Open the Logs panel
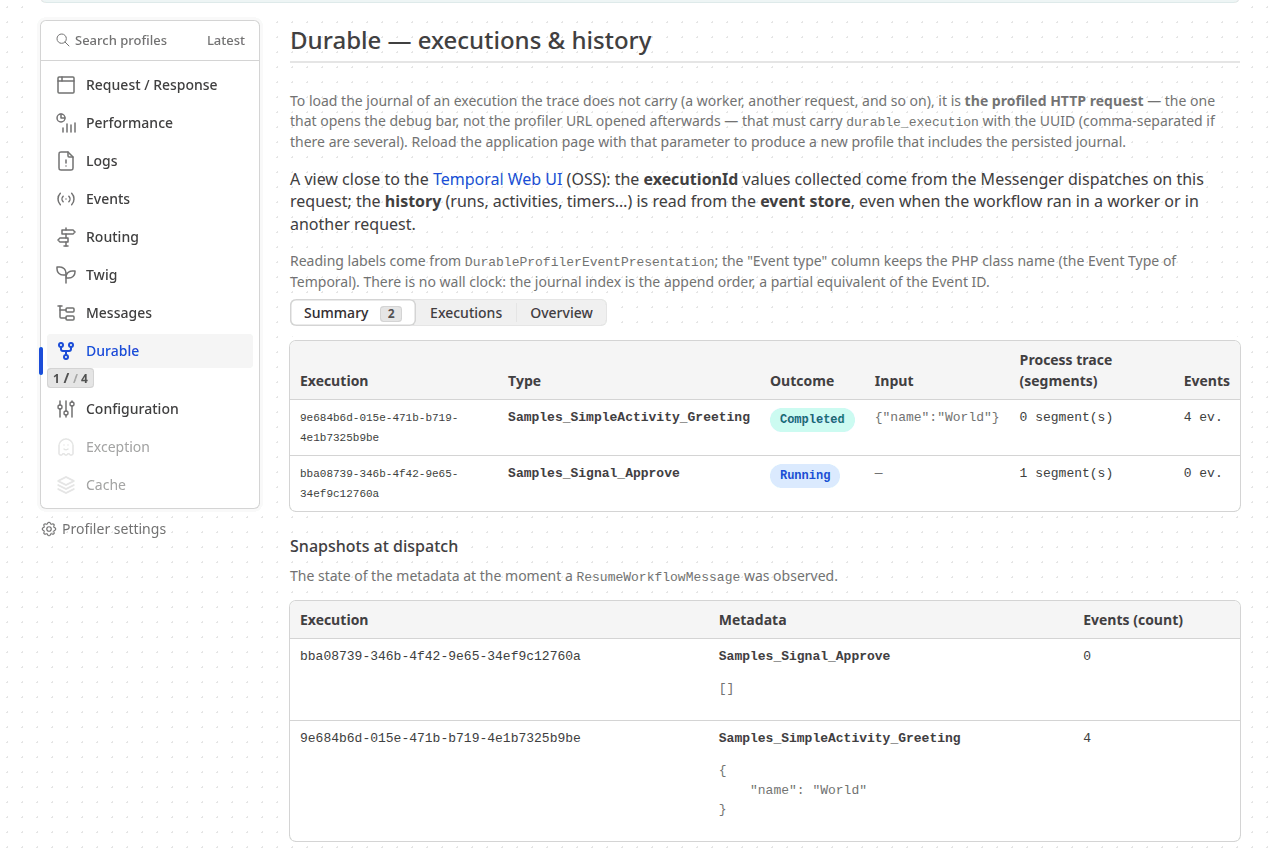Image resolution: width=1280 pixels, height=860 pixels. (150, 161)
